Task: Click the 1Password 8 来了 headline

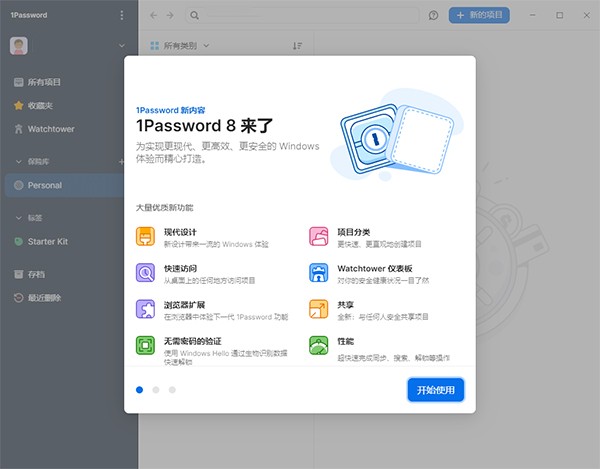Action: pos(204,126)
